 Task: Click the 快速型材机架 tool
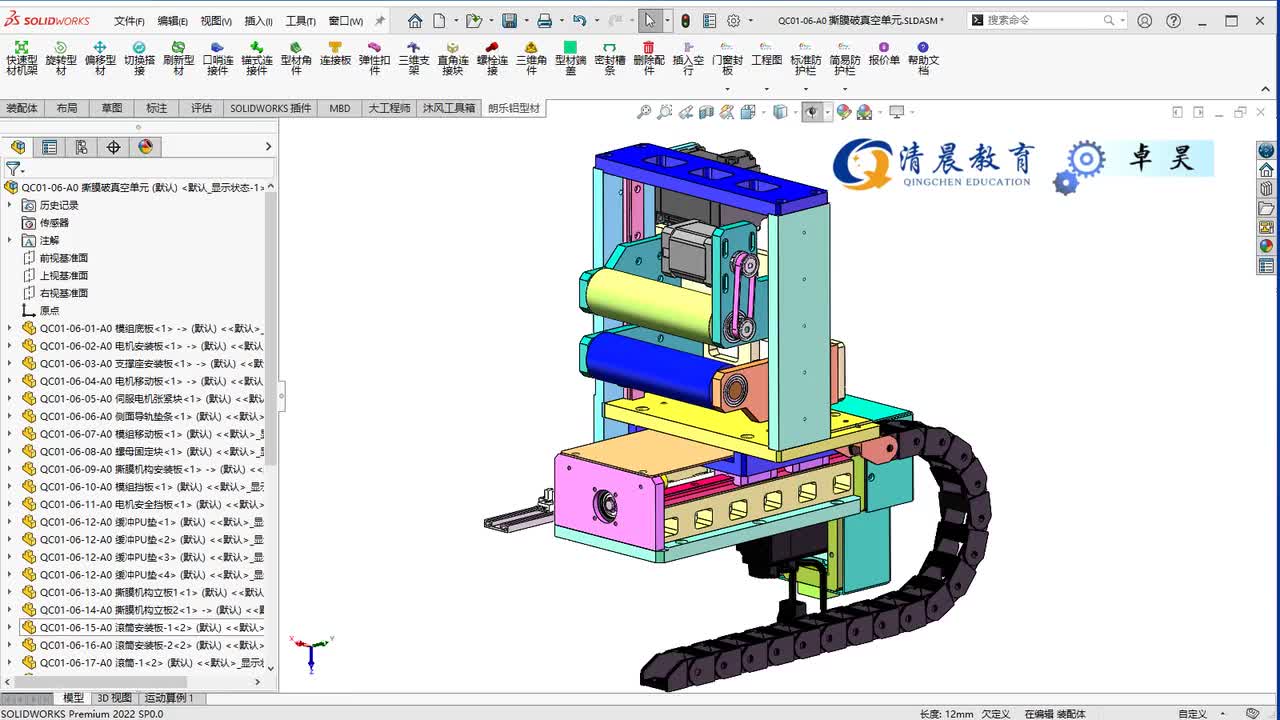point(21,58)
